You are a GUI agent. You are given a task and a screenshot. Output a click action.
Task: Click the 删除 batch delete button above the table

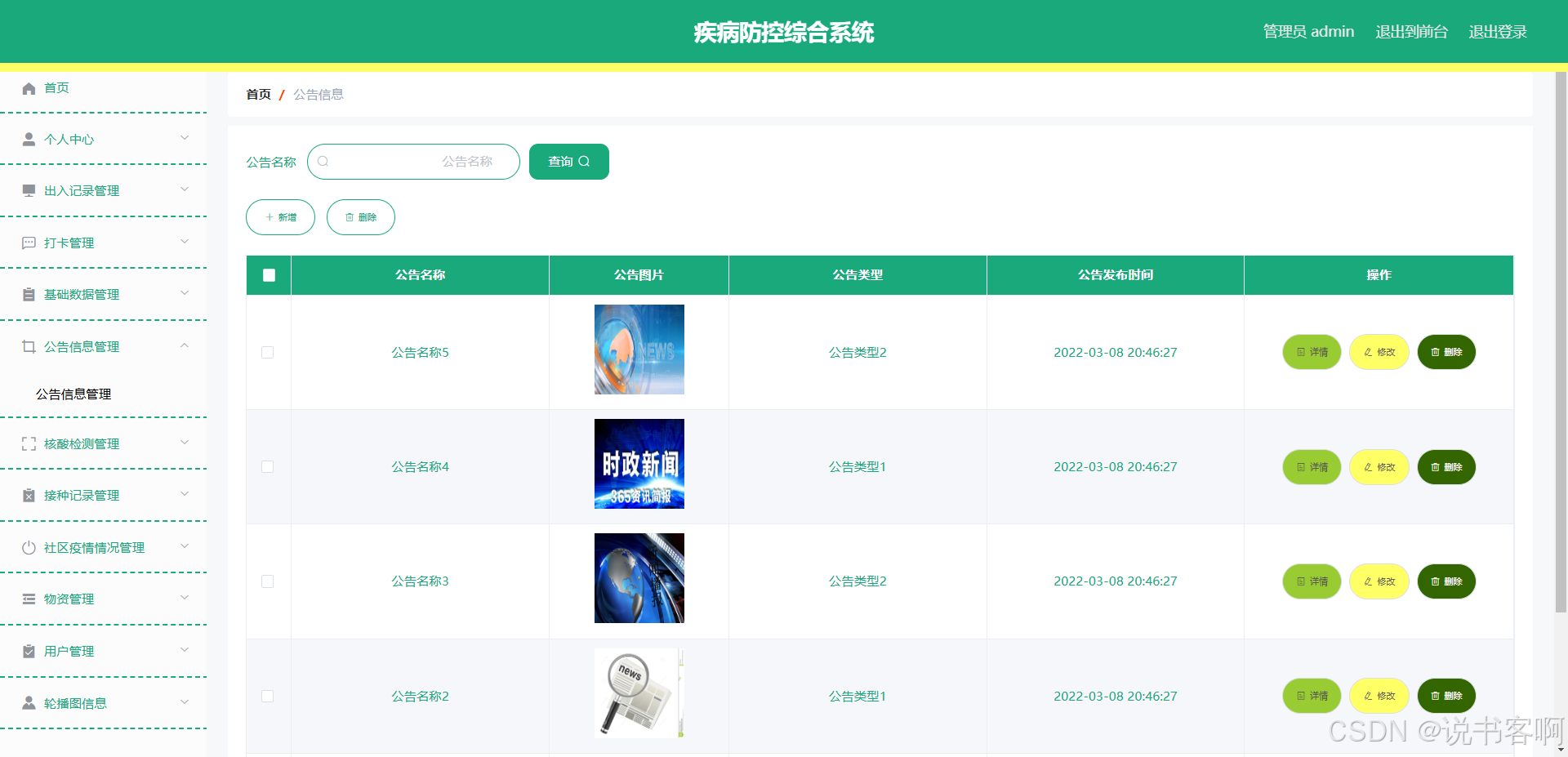(x=361, y=217)
